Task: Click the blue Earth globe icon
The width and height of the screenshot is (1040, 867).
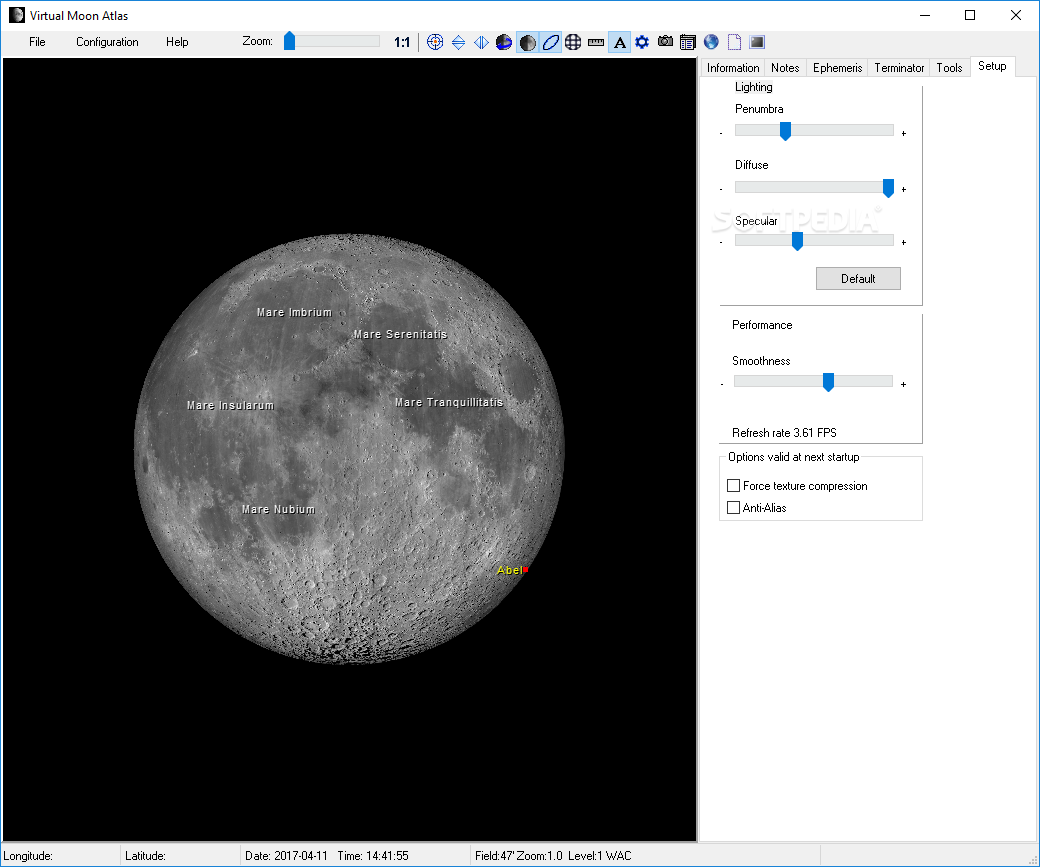Action: 711,42
